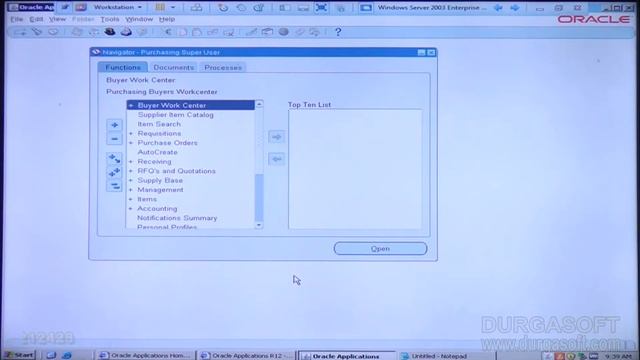Click Navigator collapse (-) side button
The image size is (640, 360).
(x=114, y=139)
